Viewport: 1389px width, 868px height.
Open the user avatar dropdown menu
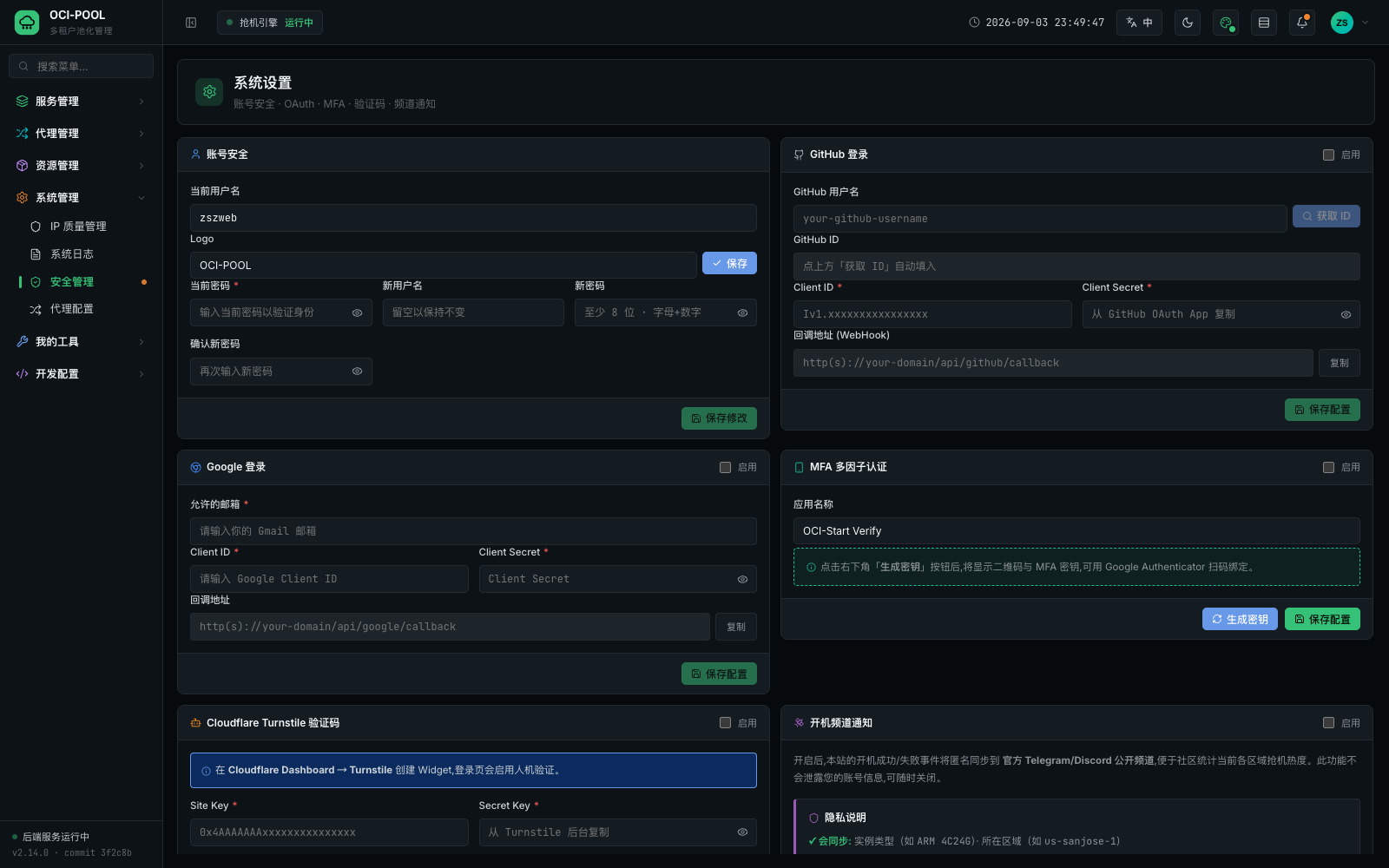point(1350,23)
